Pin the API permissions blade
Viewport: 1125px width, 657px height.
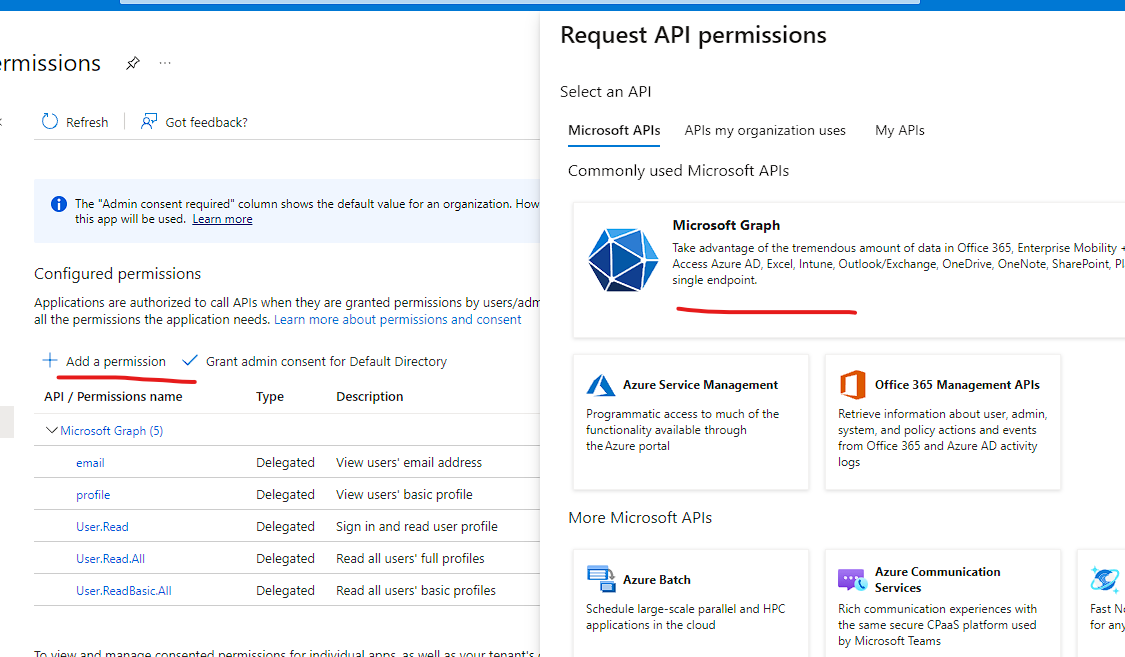132,63
